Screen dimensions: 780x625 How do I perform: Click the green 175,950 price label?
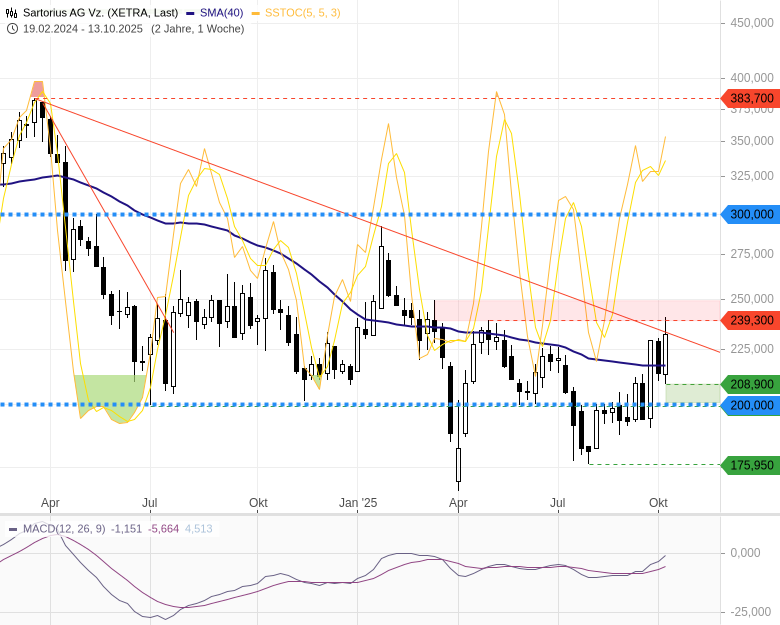752,465
